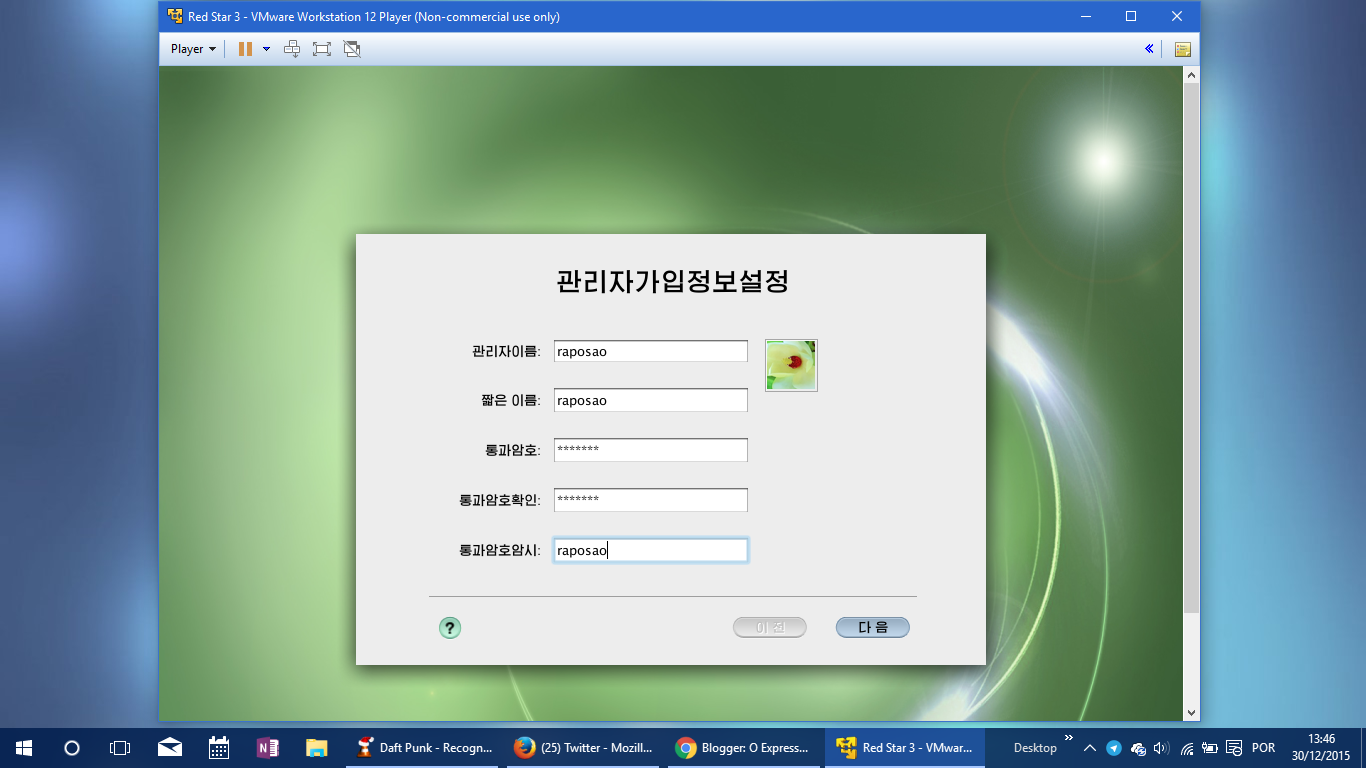Open the Windows Start menu

pyautogui.click(x=24, y=747)
